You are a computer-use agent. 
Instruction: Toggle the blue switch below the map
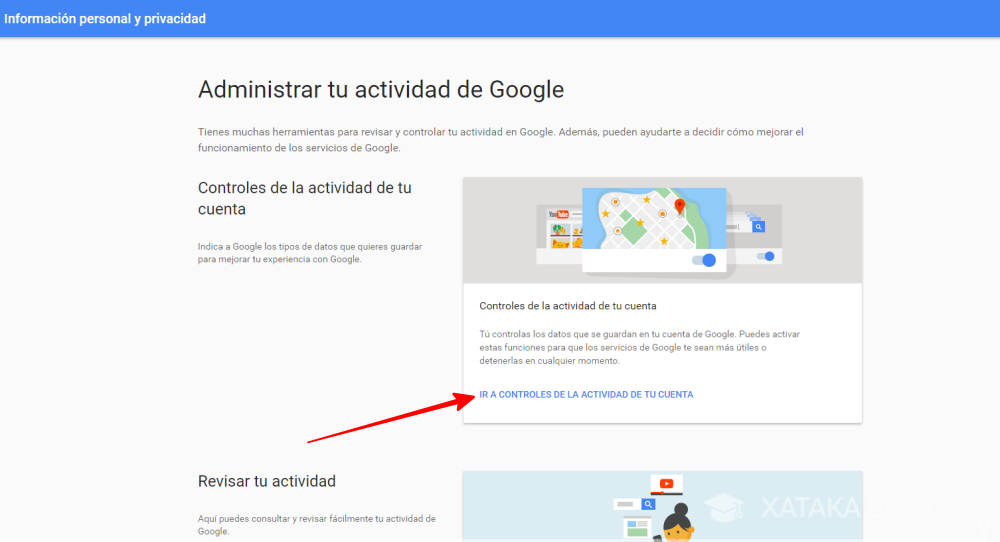(x=705, y=260)
